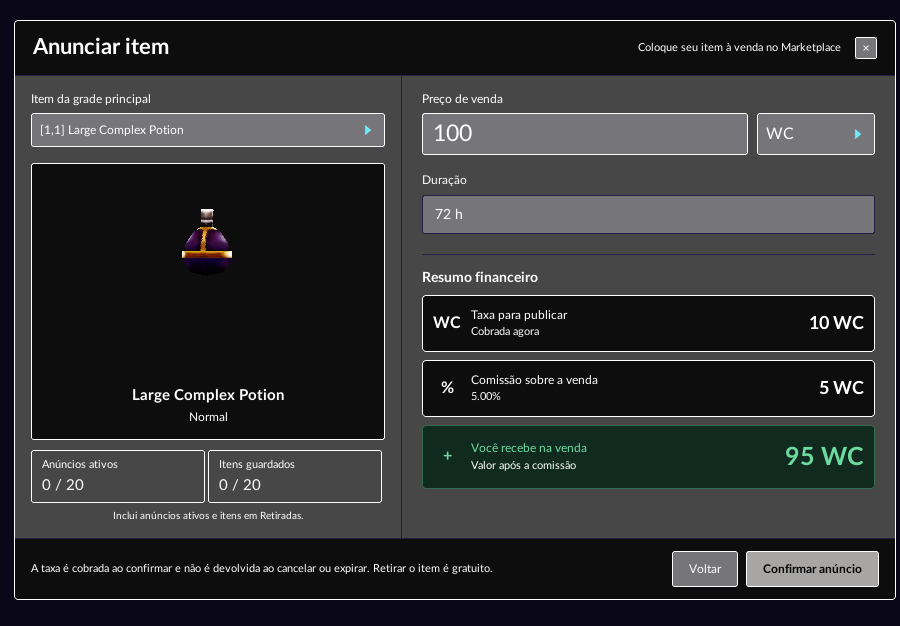The width and height of the screenshot is (900, 626).
Task: Click the Large Complex Potion item image
Action: point(207,242)
